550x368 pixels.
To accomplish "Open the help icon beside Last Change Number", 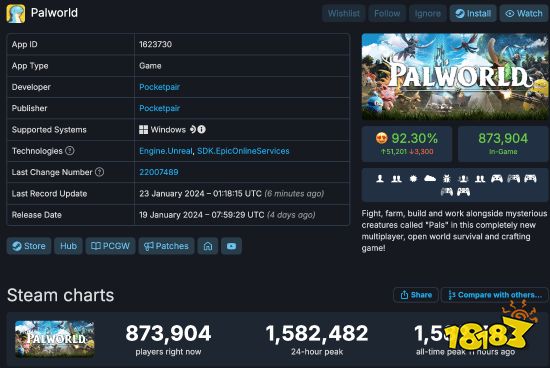I will coord(100,172).
